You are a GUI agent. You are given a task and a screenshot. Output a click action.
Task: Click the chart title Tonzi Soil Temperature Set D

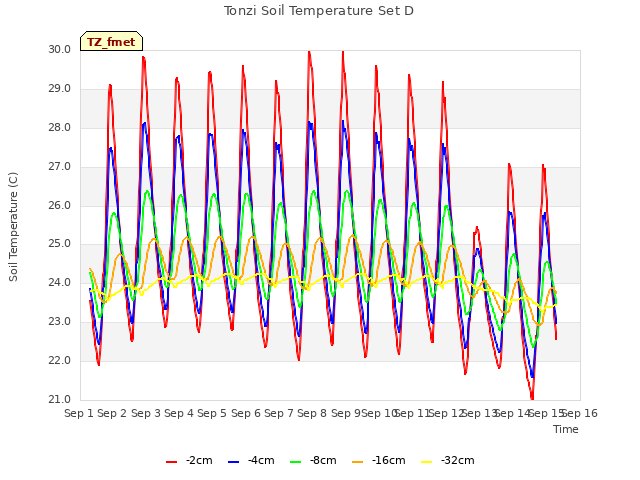(x=319, y=11)
